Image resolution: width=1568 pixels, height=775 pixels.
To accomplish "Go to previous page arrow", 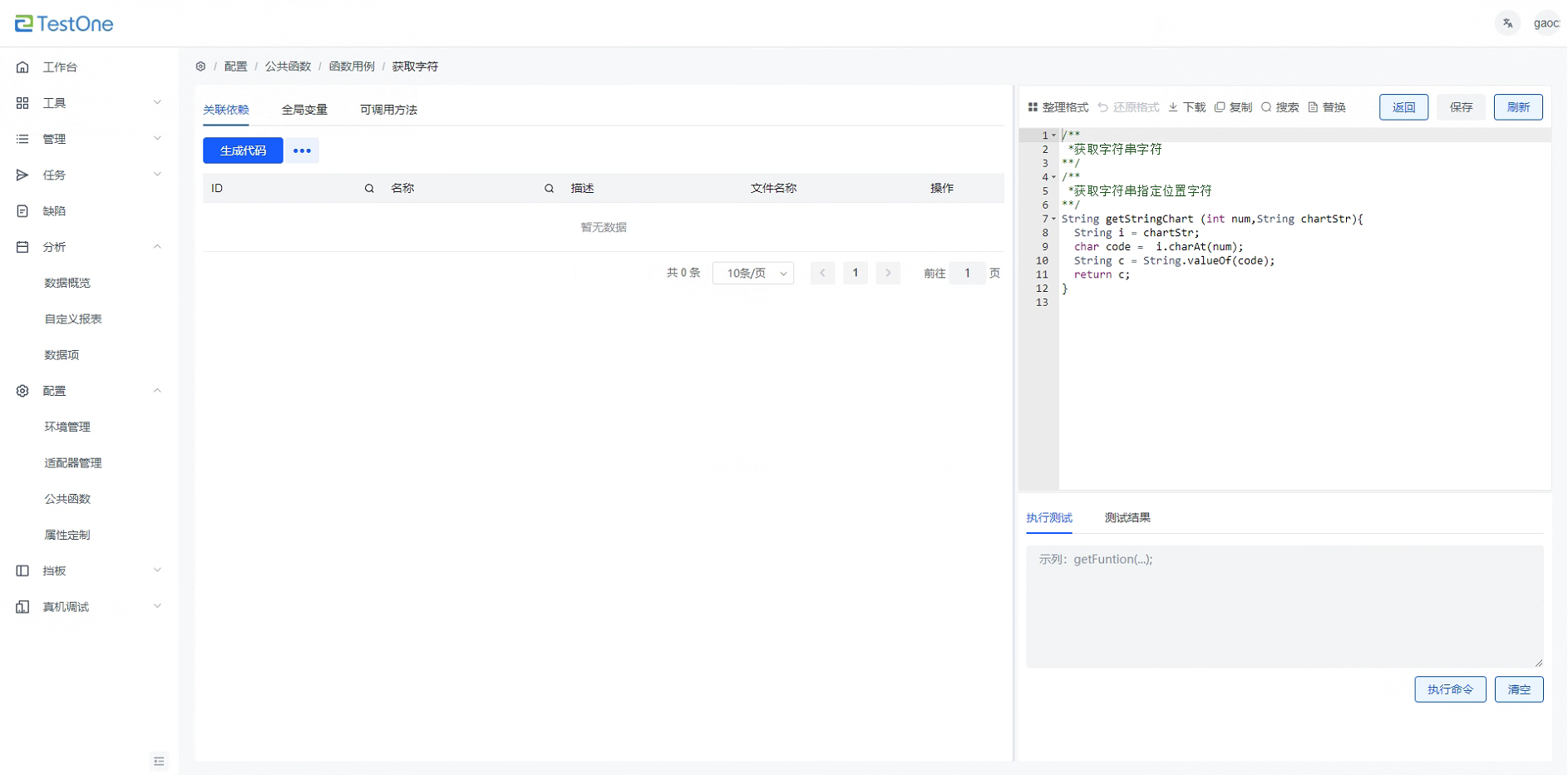I will [x=822, y=273].
